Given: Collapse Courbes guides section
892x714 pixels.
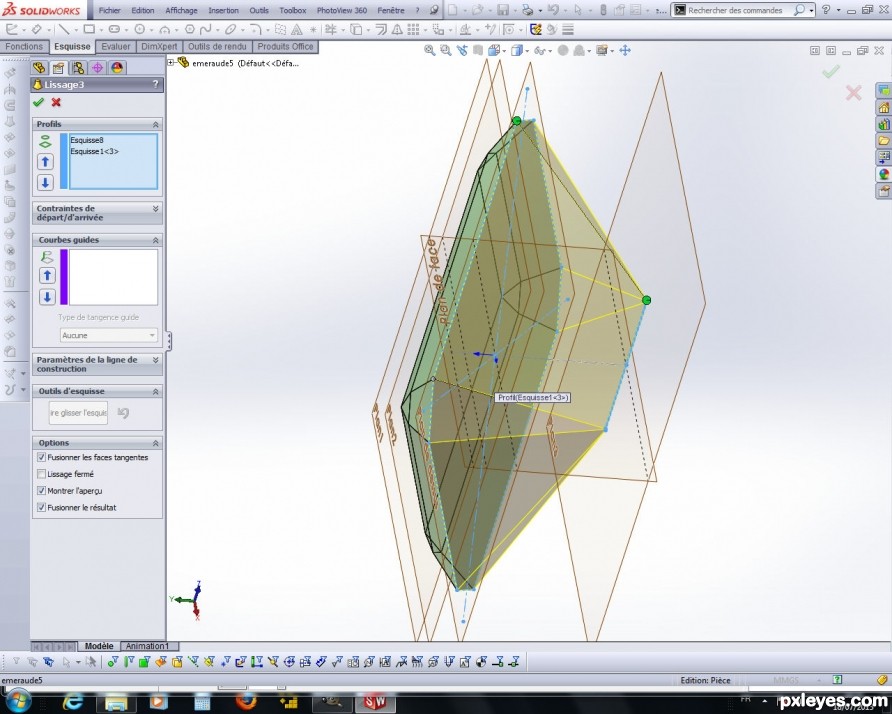Looking at the screenshot, I should tap(155, 240).
